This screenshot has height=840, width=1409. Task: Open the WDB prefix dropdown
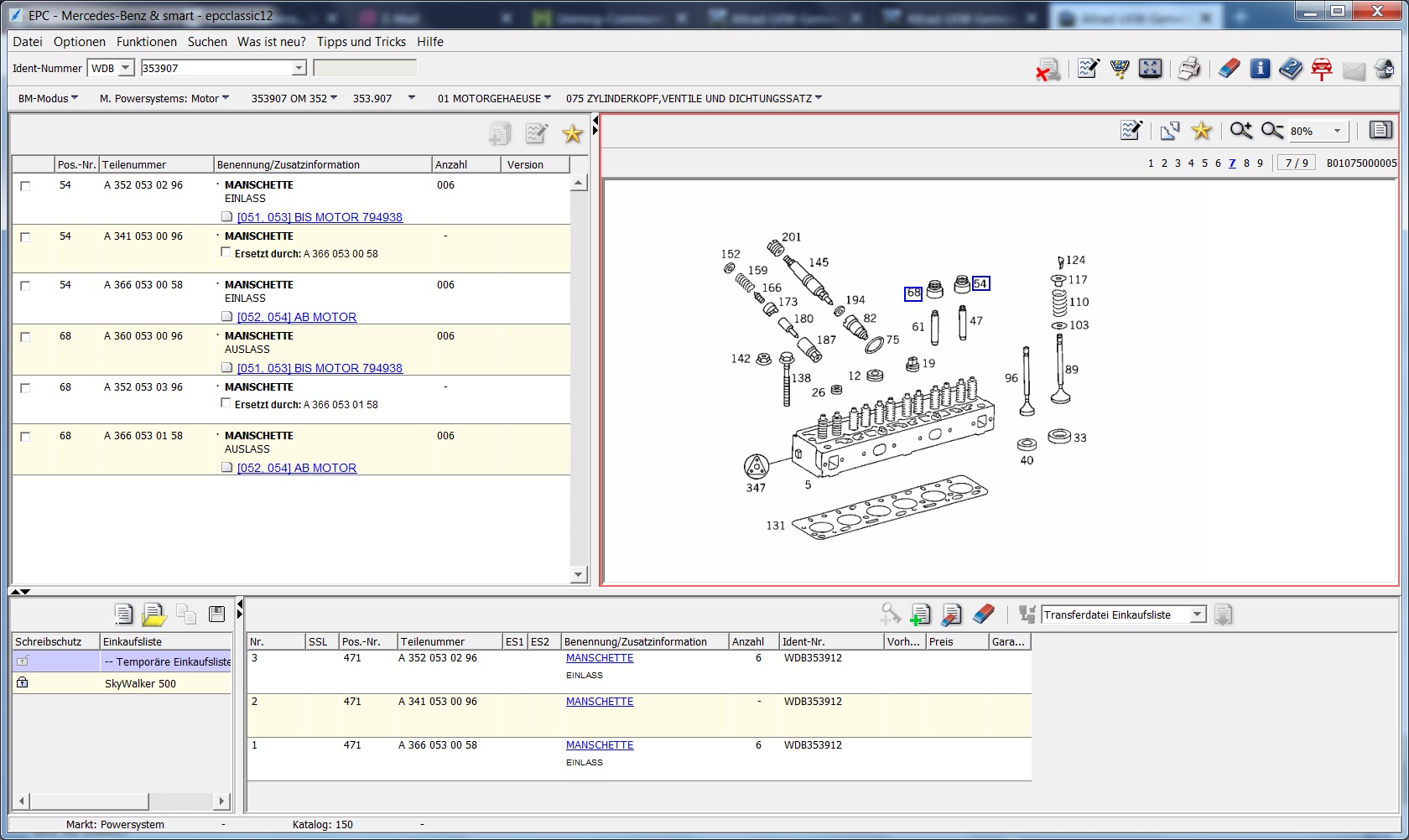126,68
